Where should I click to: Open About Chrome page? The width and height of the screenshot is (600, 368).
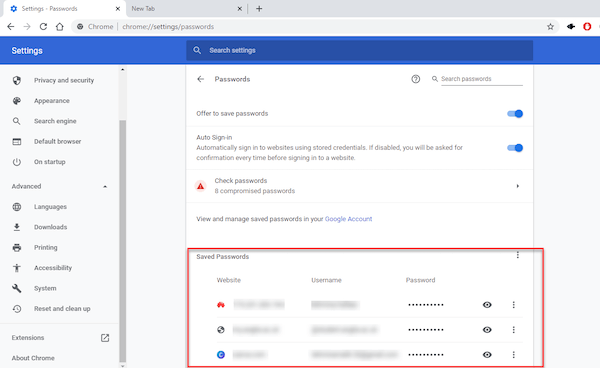coord(33,358)
